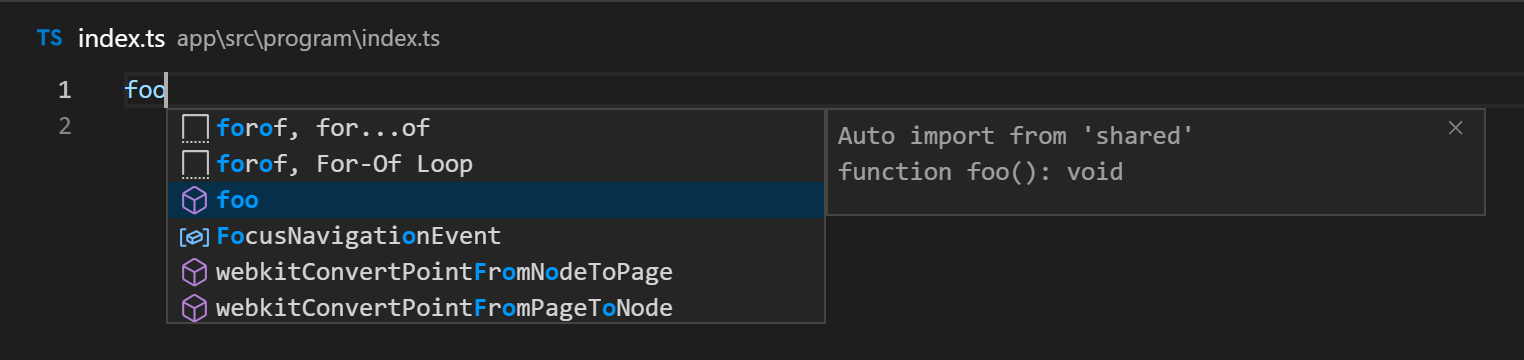Select the index.ts editor tab

(121, 39)
